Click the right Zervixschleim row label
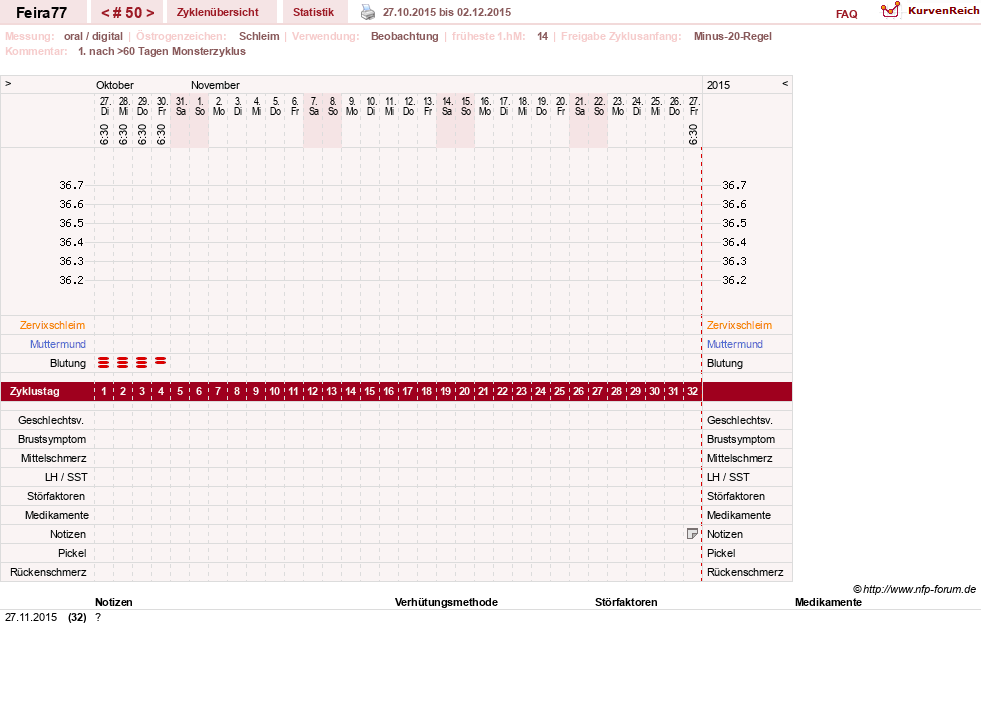The width and height of the screenshot is (981, 721). click(740, 325)
